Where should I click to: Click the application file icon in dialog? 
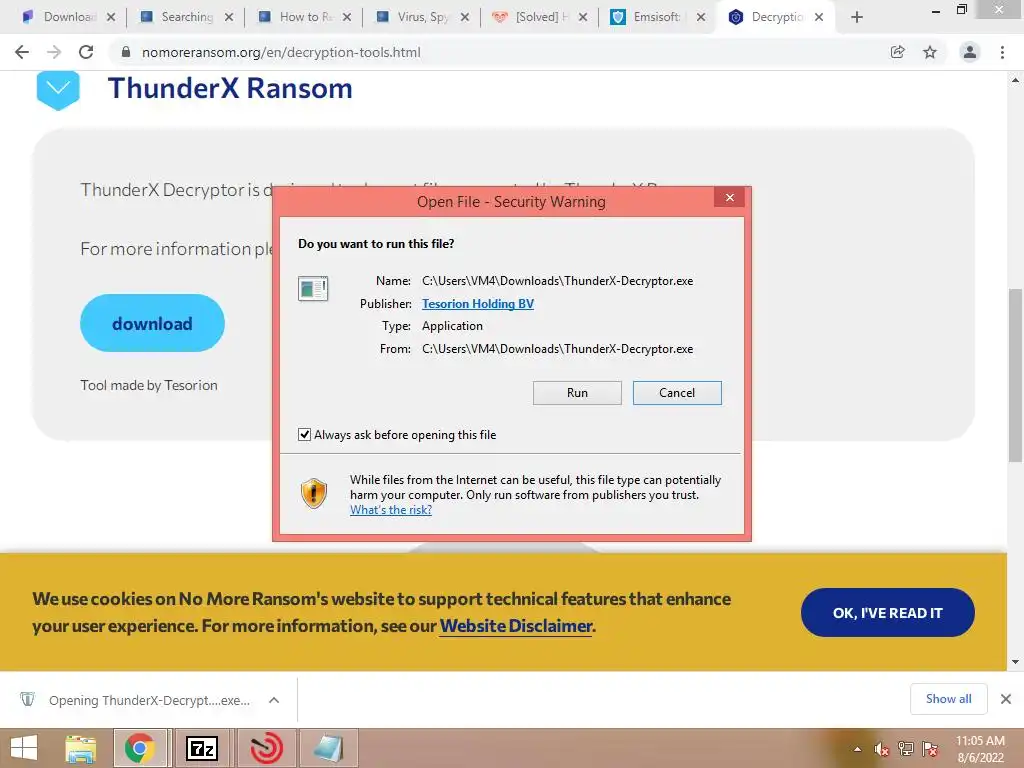(313, 288)
